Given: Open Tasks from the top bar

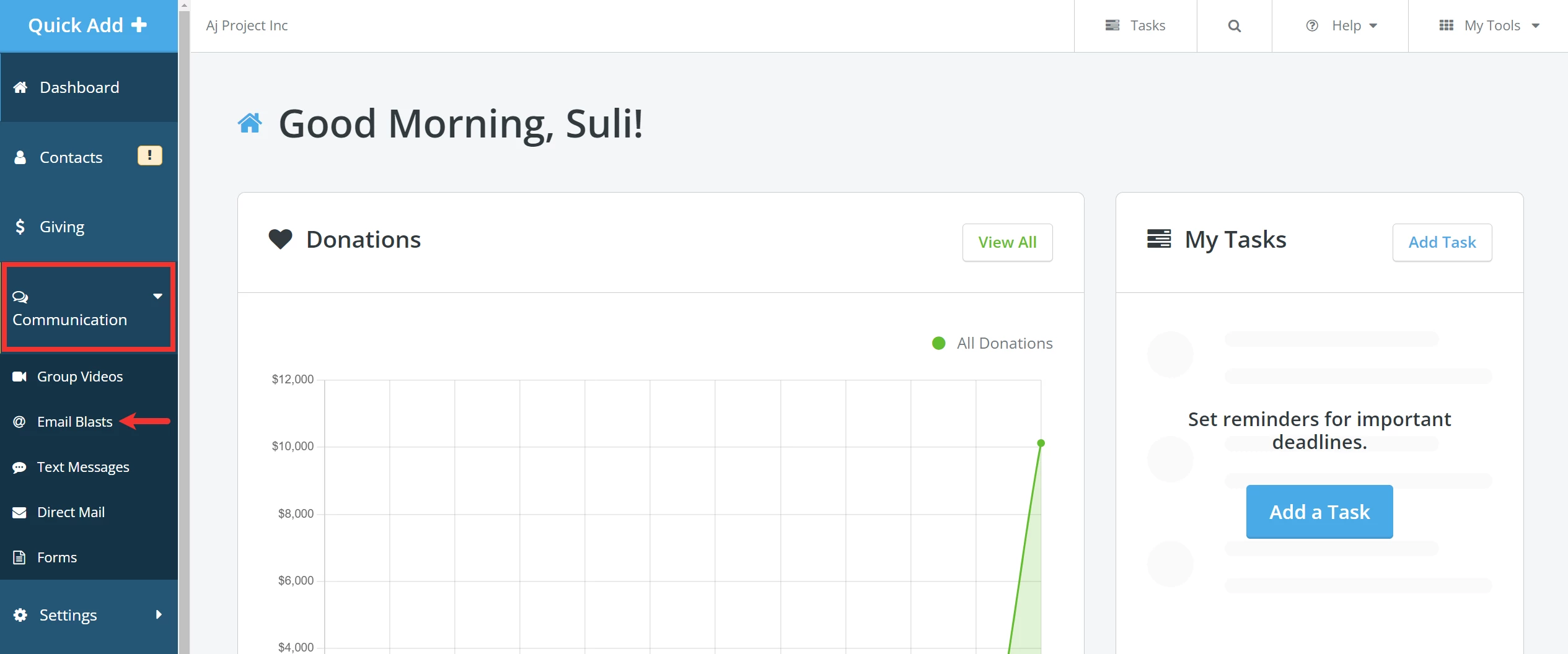Looking at the screenshot, I should pos(1135,25).
